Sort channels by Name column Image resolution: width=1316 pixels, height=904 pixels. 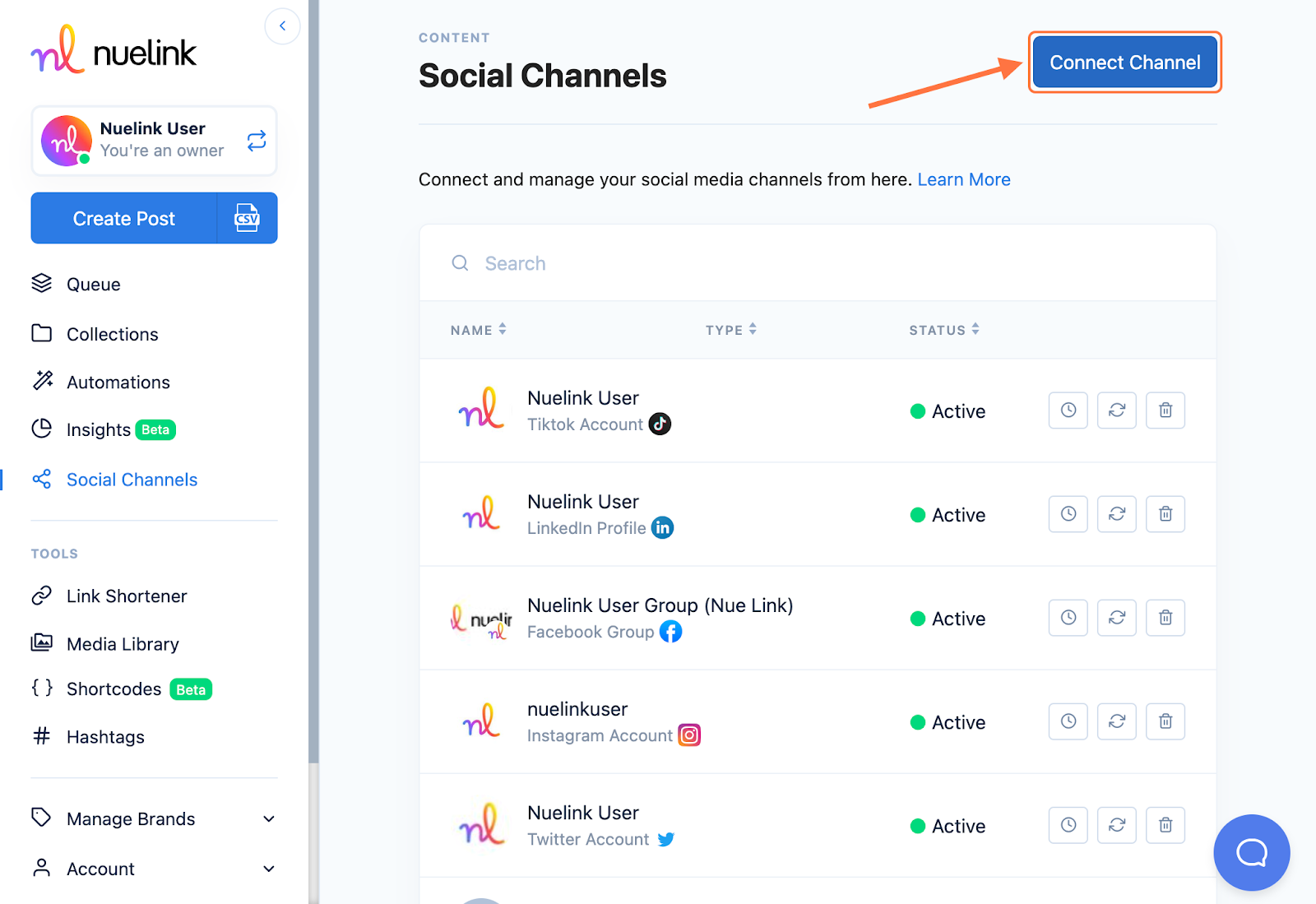click(478, 330)
